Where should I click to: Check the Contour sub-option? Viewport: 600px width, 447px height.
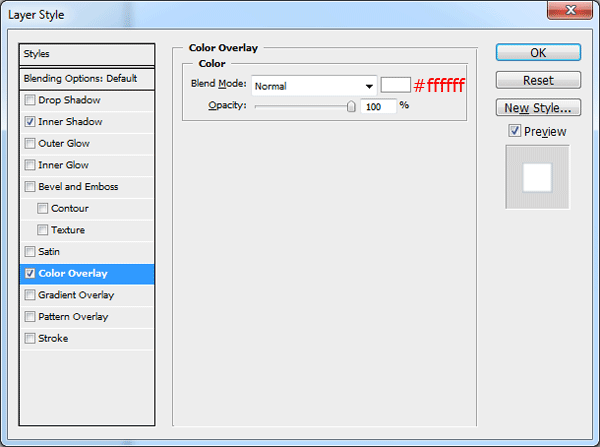[43, 209]
